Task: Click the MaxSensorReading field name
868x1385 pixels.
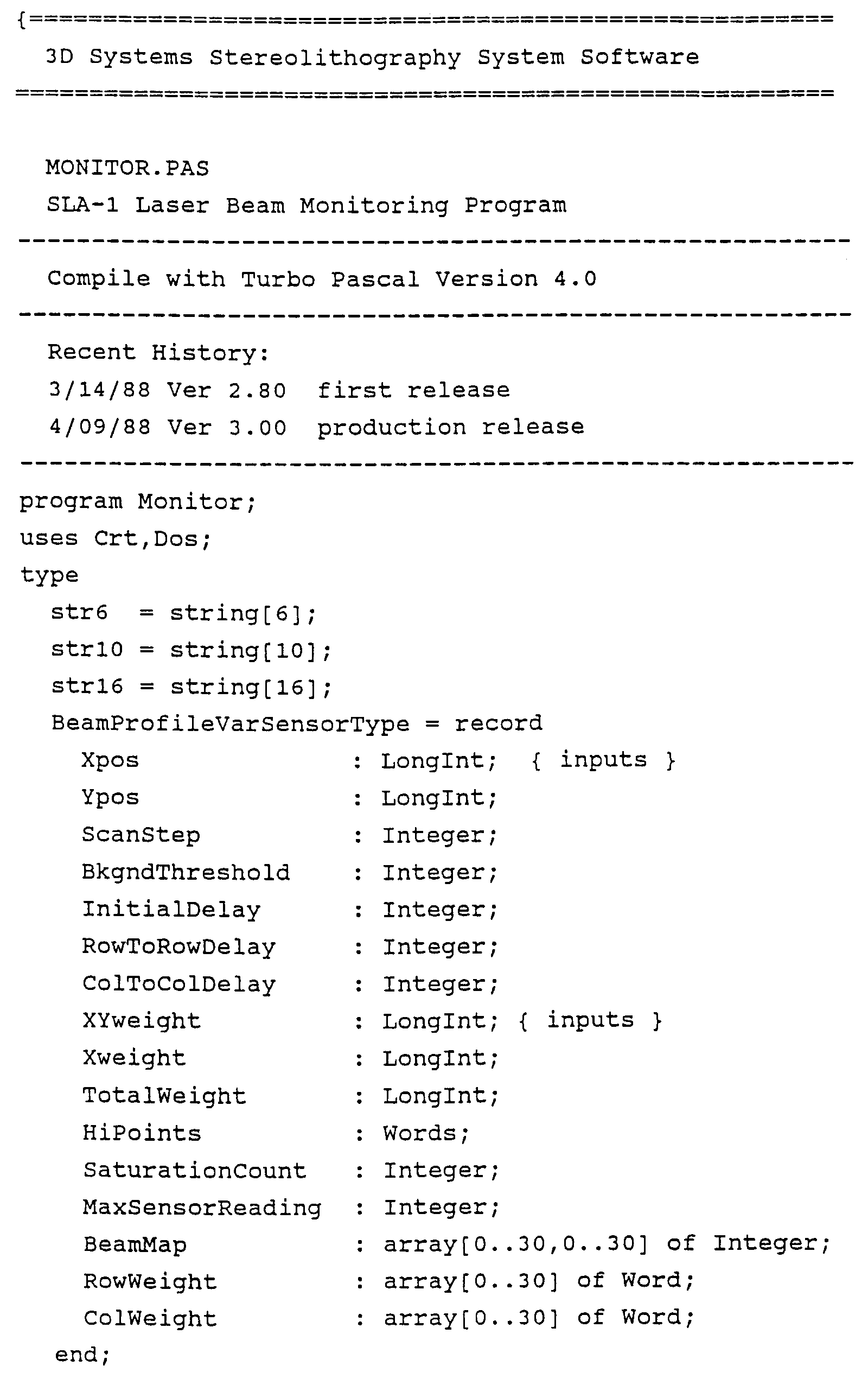Action: tap(202, 1208)
